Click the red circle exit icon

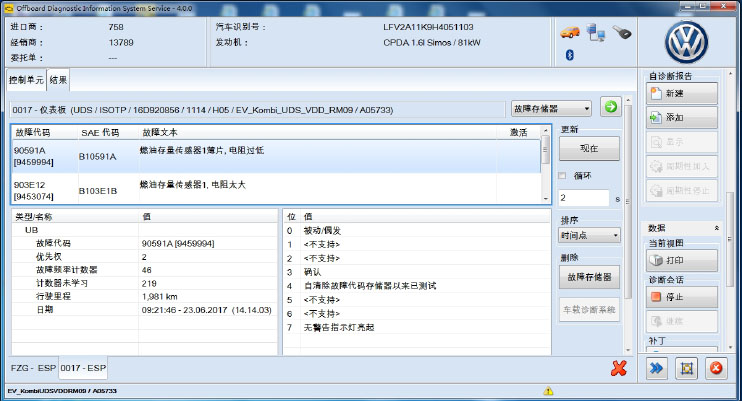coord(716,368)
